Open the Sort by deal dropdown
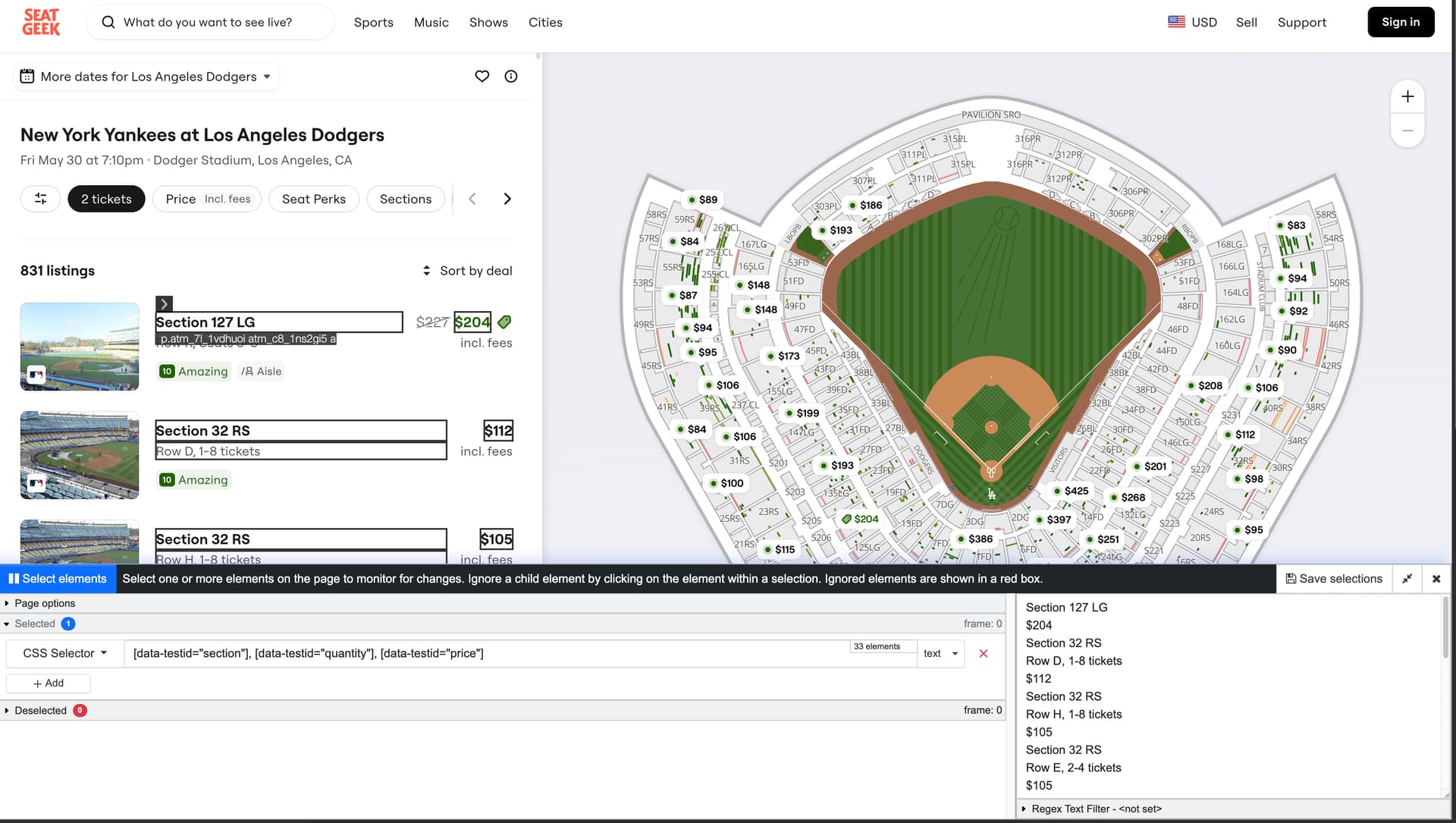The width and height of the screenshot is (1456, 823). pos(467,271)
